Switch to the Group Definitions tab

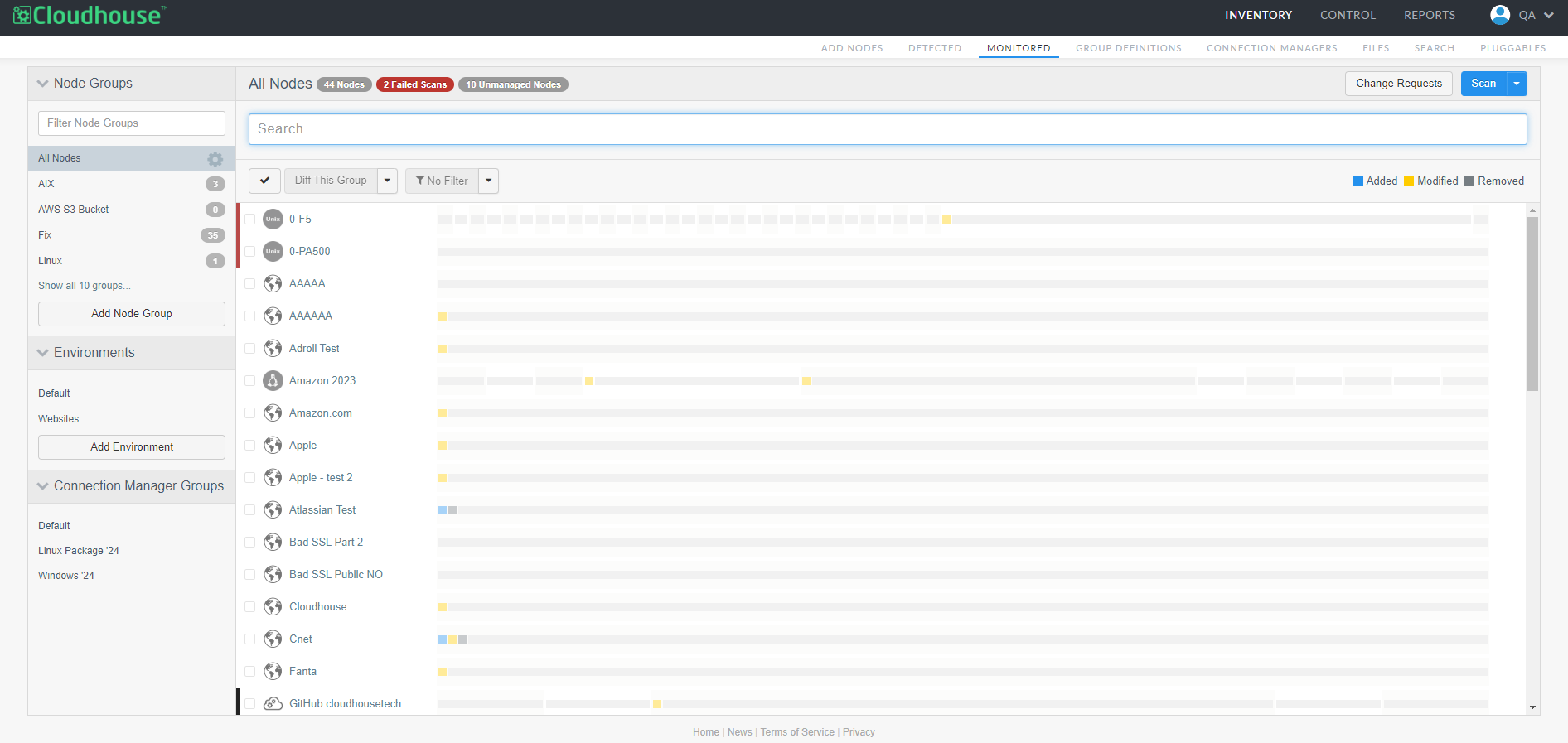point(1128,48)
